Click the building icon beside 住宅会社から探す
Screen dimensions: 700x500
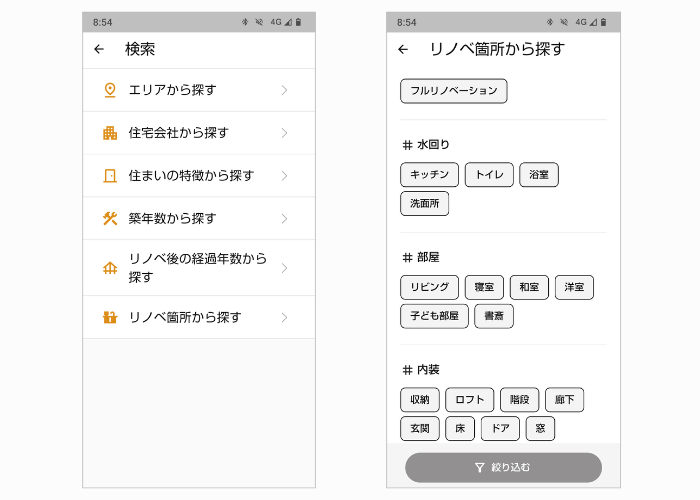click(x=110, y=133)
